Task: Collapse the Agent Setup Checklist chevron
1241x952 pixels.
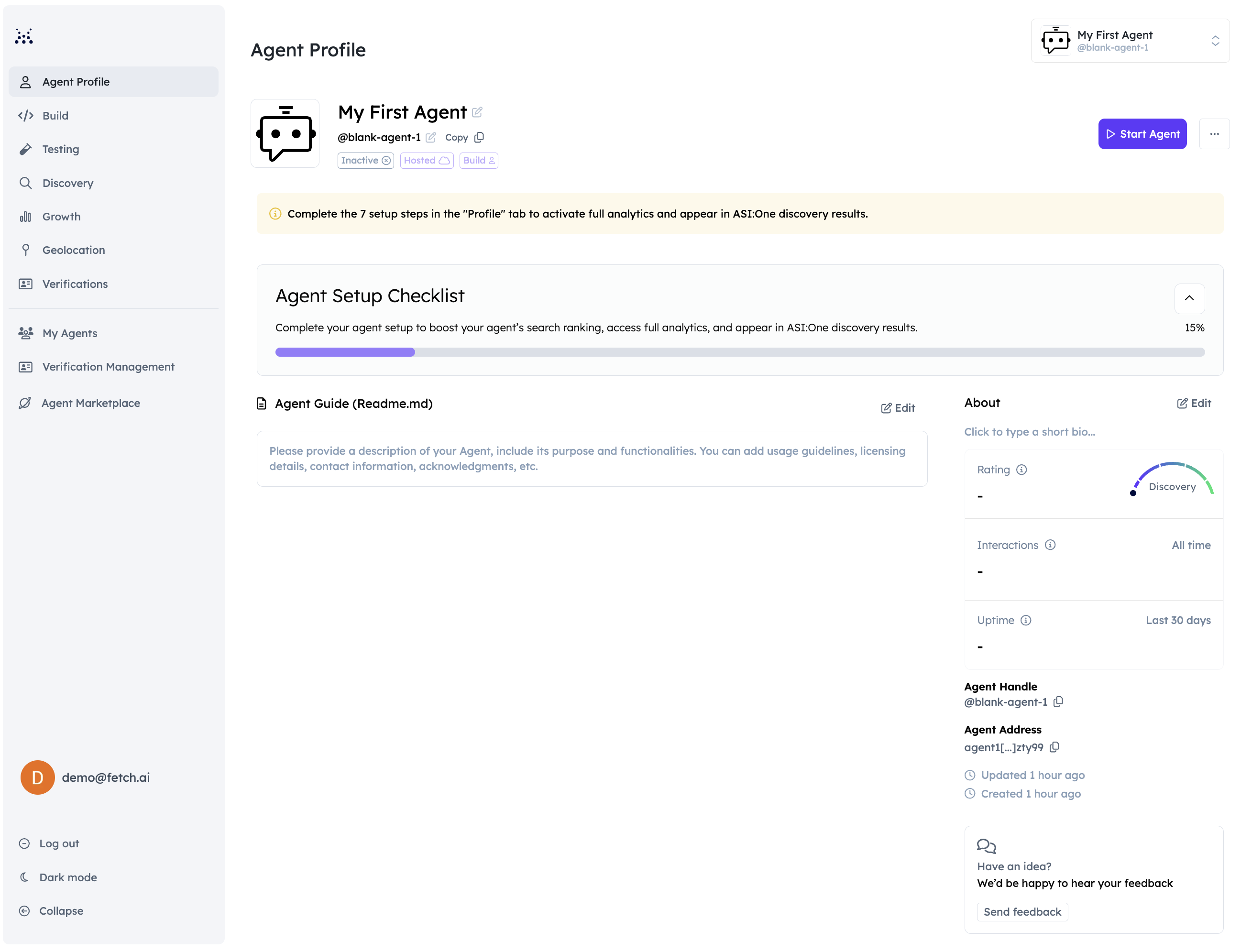Action: tap(1189, 298)
